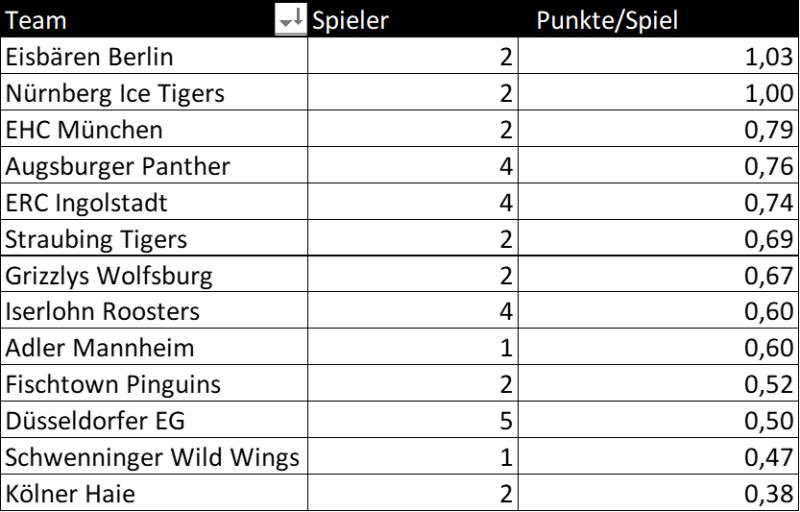Click the 0,47 points-per-game cell

pos(658,457)
